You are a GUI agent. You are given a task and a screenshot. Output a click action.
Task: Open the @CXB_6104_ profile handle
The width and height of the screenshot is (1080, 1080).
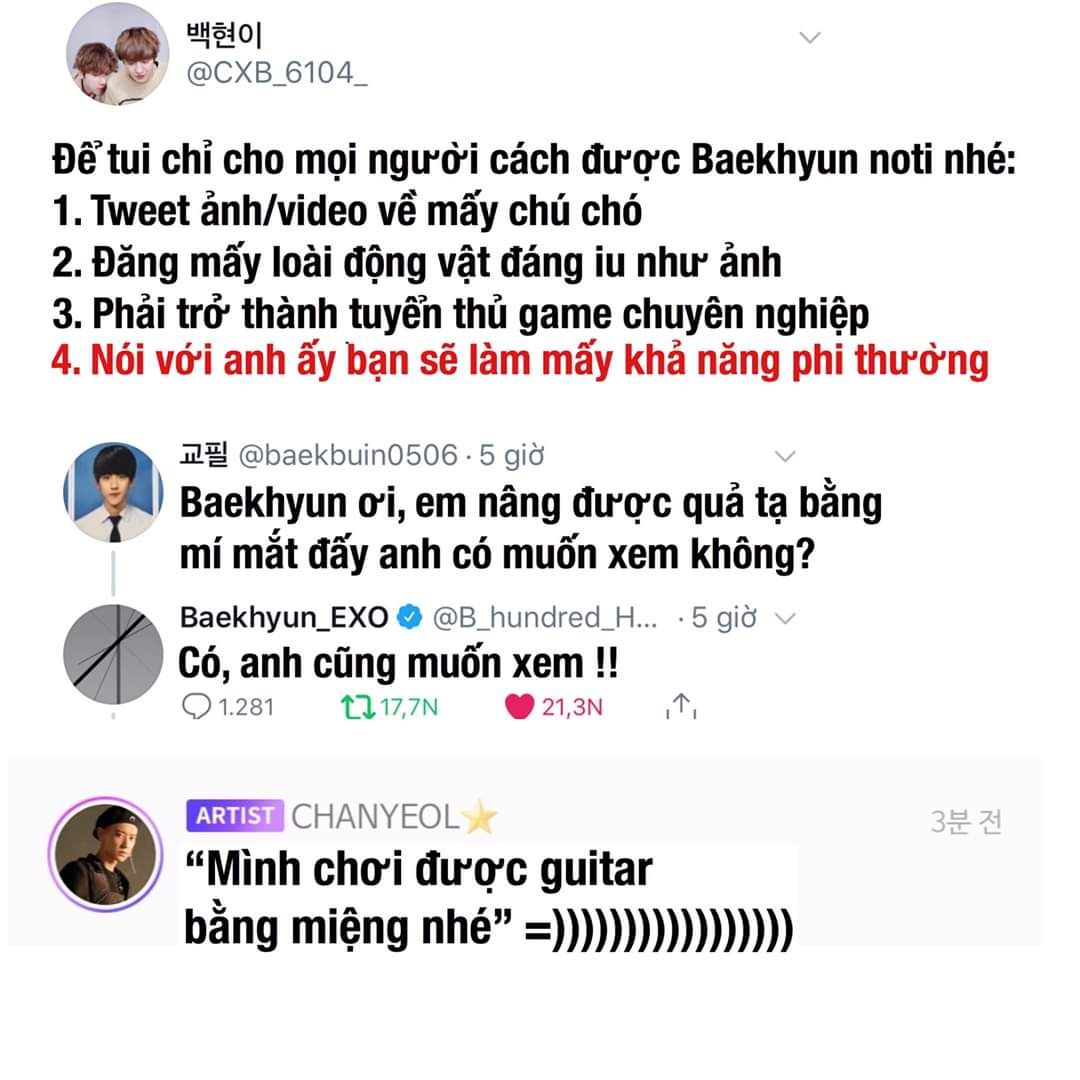pos(277,73)
